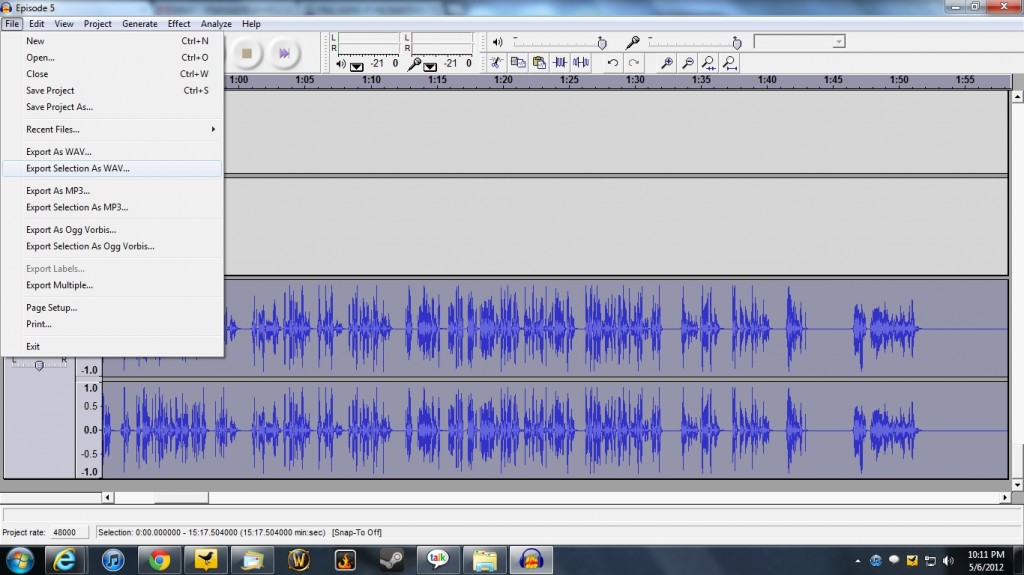This screenshot has width=1024, height=575.
Task: Click the Project rate input field
Action: (69, 533)
